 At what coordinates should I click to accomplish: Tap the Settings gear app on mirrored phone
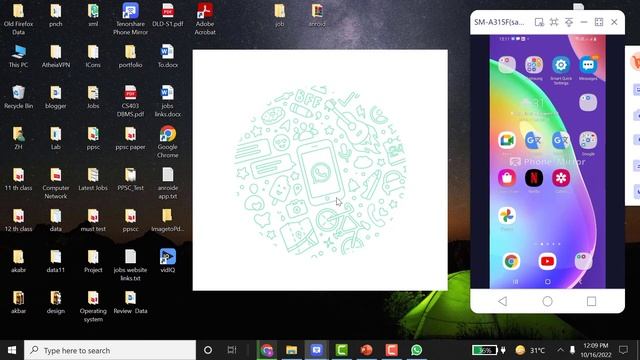pos(561,65)
